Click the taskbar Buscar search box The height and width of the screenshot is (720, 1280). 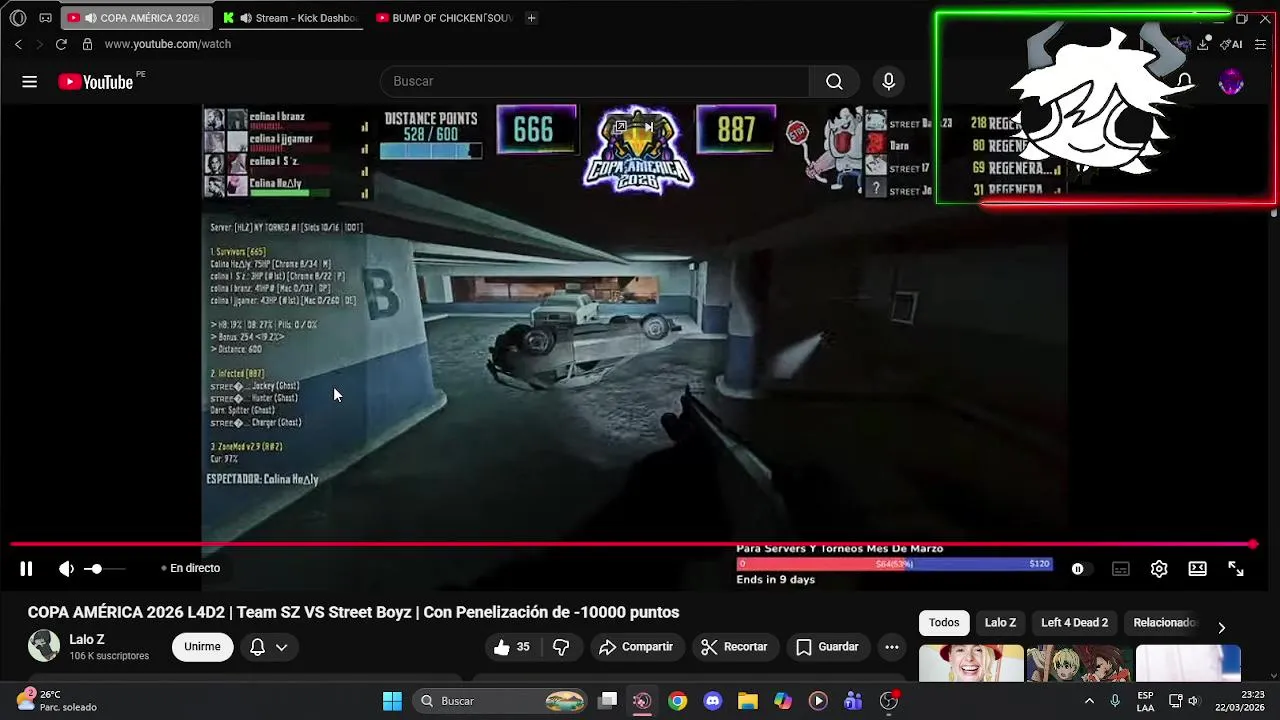pyautogui.click(x=501, y=701)
